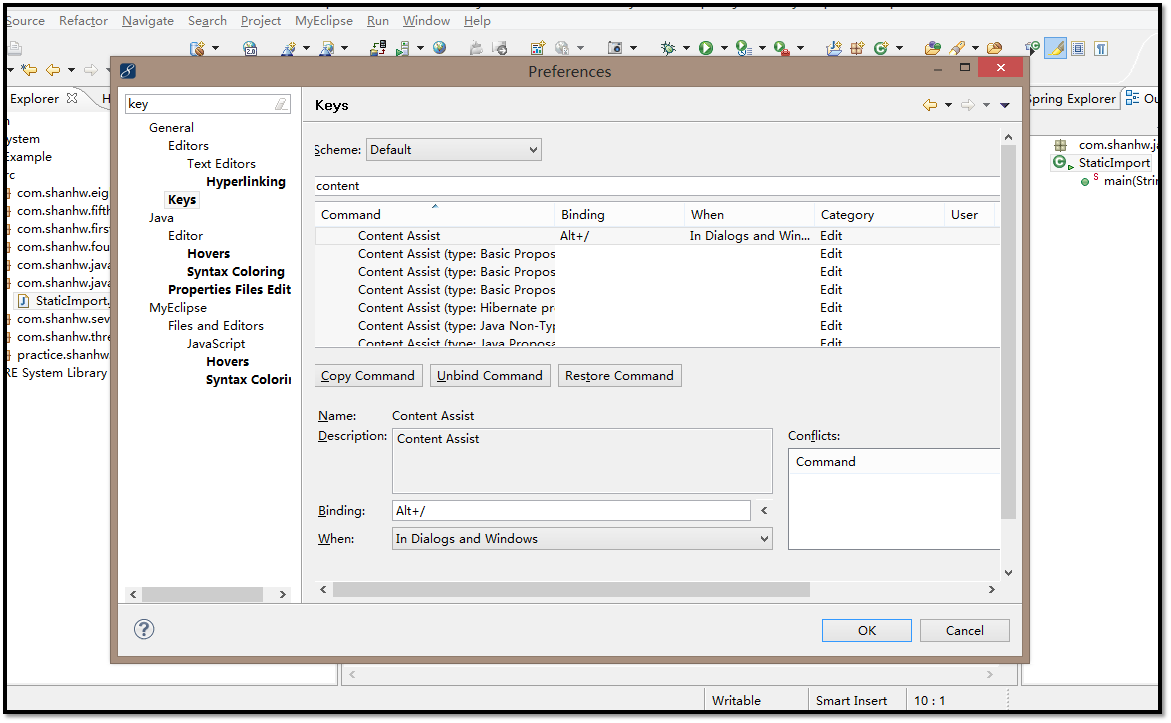Click the camera capture toolbar icon

click(615, 49)
